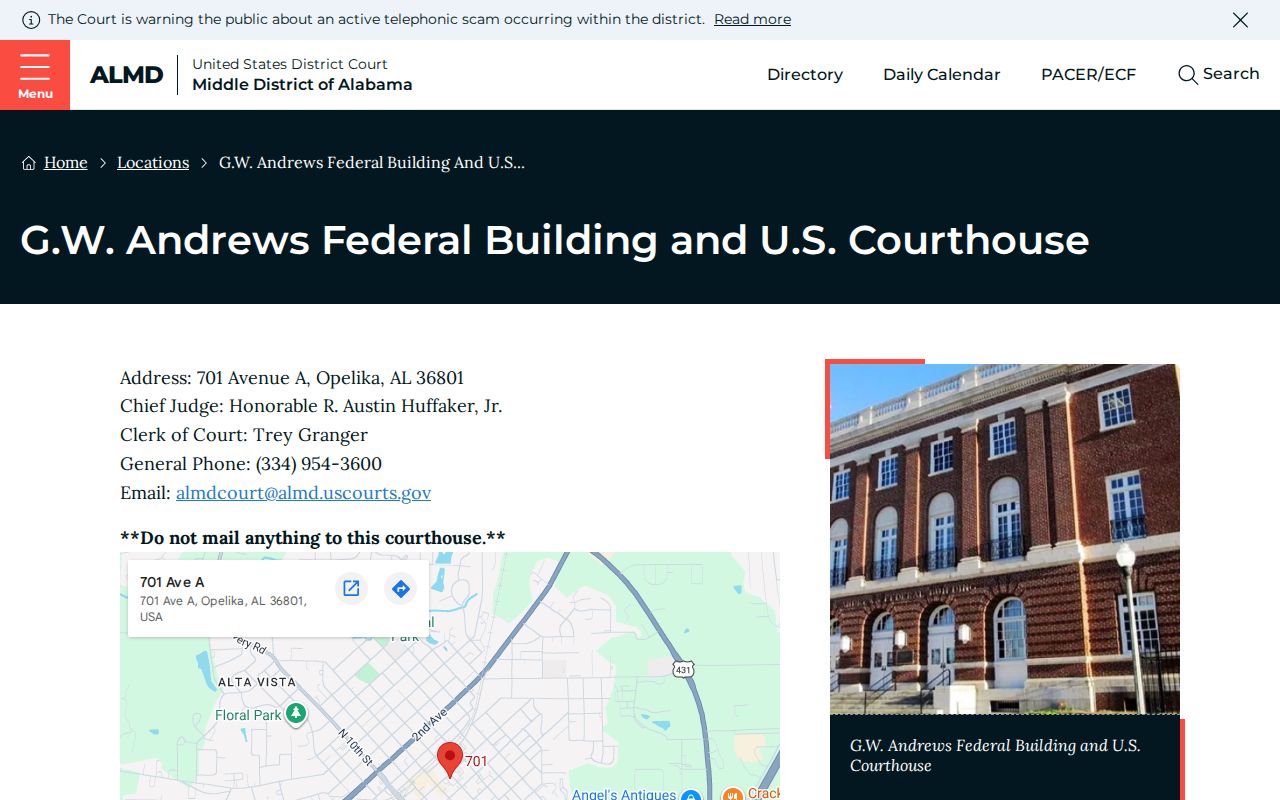
Task: Click the page heading G.W. Andrews Federal Building
Action: click(x=555, y=240)
